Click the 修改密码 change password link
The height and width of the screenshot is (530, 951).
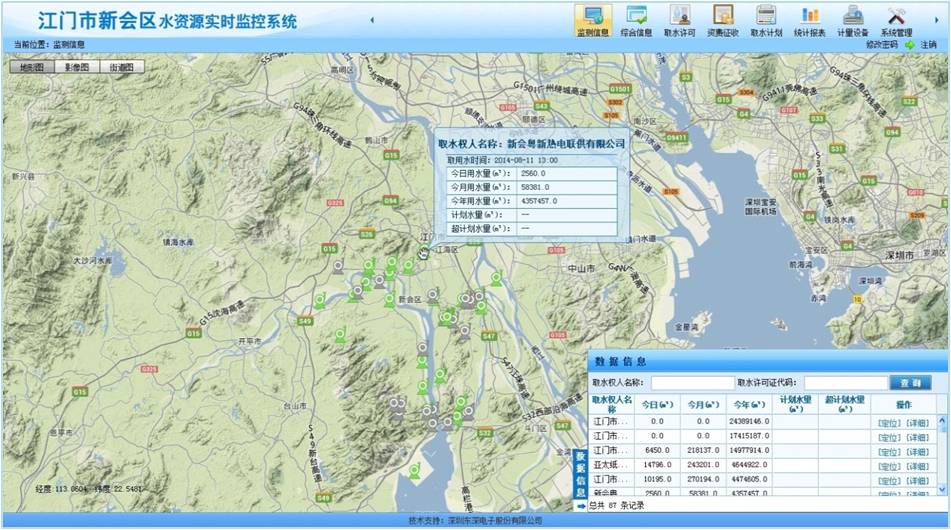881,45
